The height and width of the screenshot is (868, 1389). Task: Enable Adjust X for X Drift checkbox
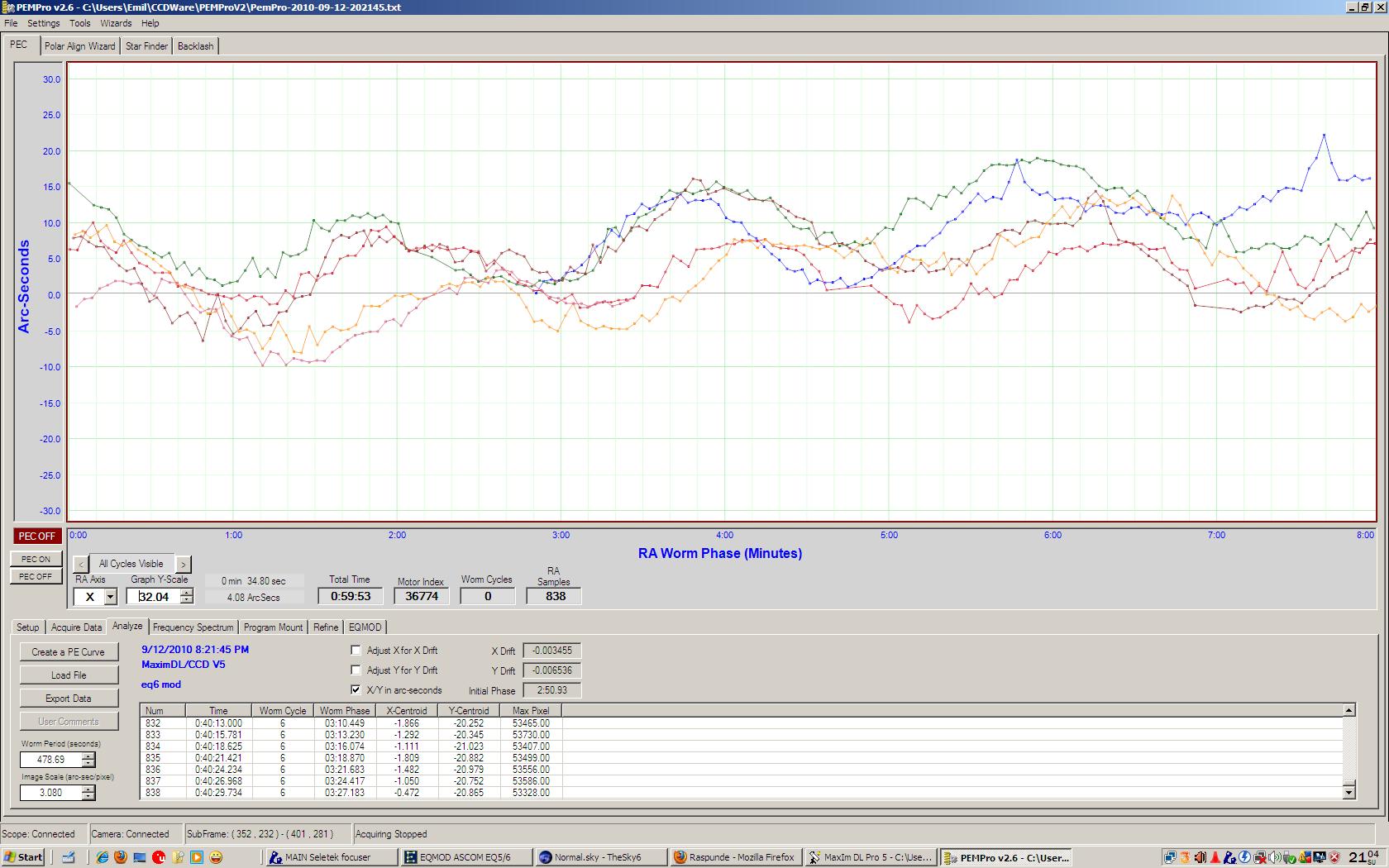tap(356, 651)
